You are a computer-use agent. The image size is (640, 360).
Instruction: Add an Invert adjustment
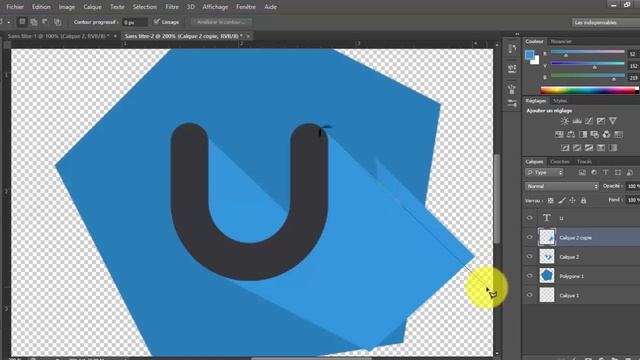pos(565,148)
